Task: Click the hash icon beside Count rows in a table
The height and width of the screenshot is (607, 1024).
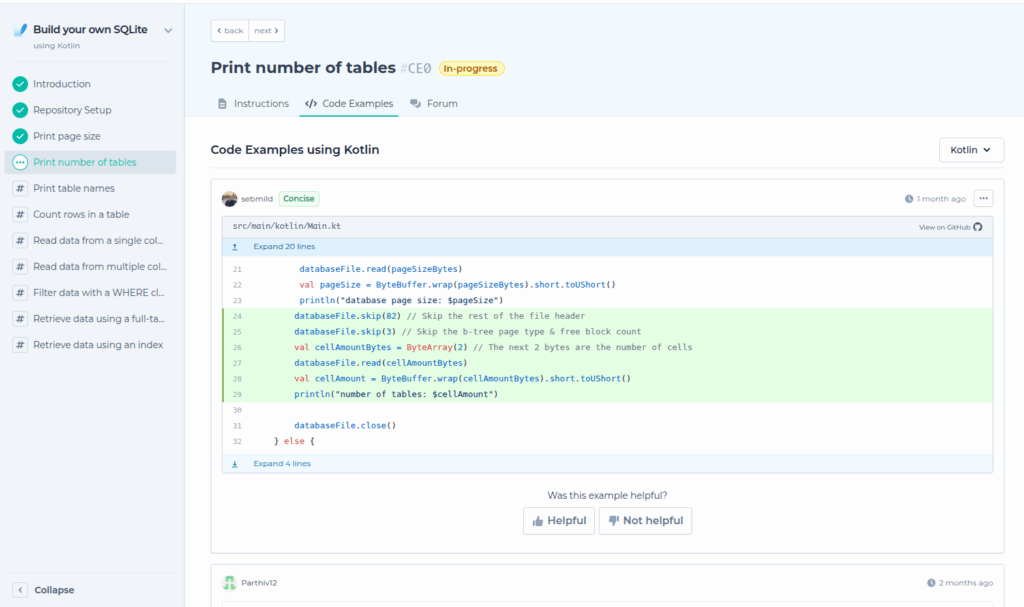Action: point(20,214)
